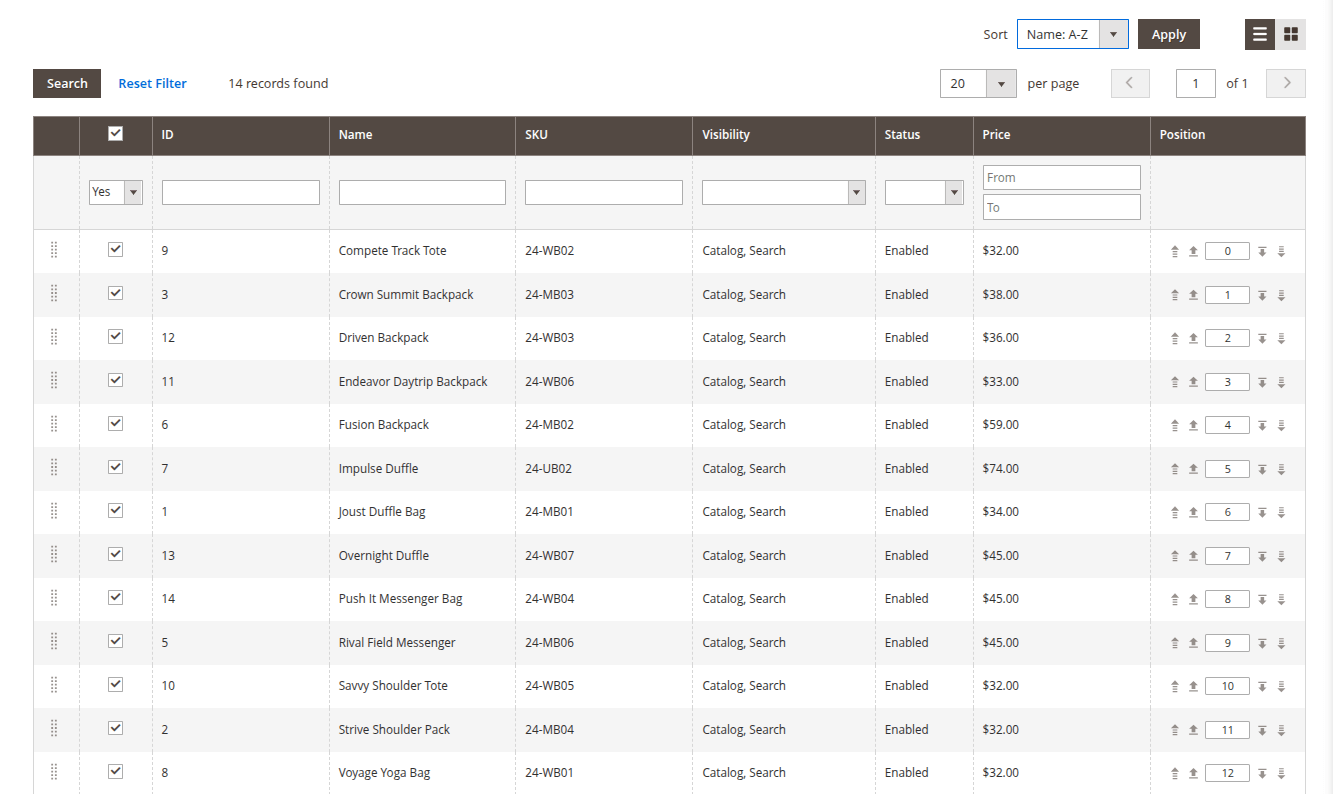Open the per page count dropdown

pos(978,84)
